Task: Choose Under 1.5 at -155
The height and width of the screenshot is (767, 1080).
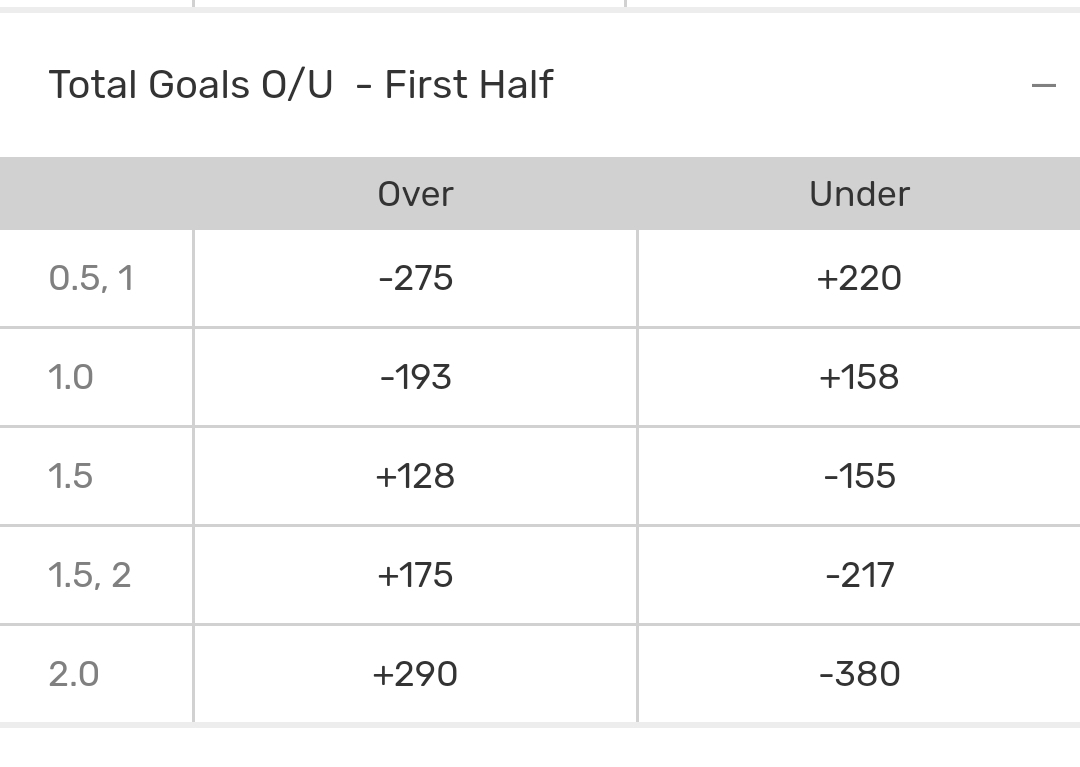Action: [x=859, y=476]
